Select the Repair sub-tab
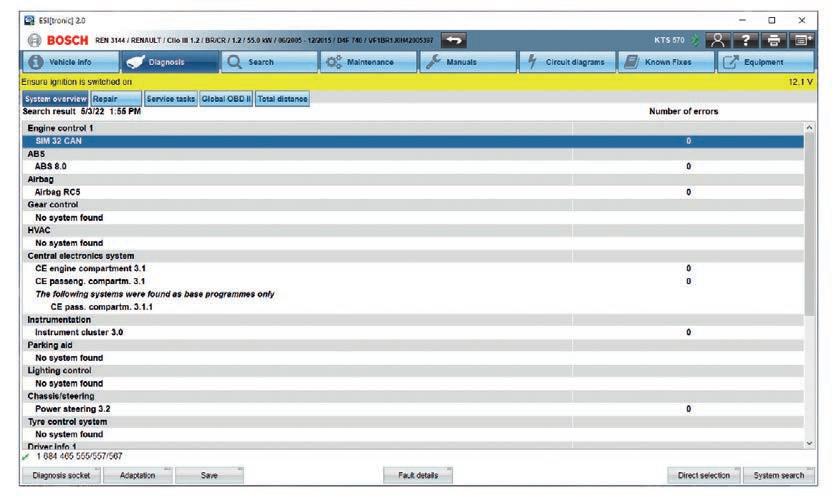 click(116, 99)
